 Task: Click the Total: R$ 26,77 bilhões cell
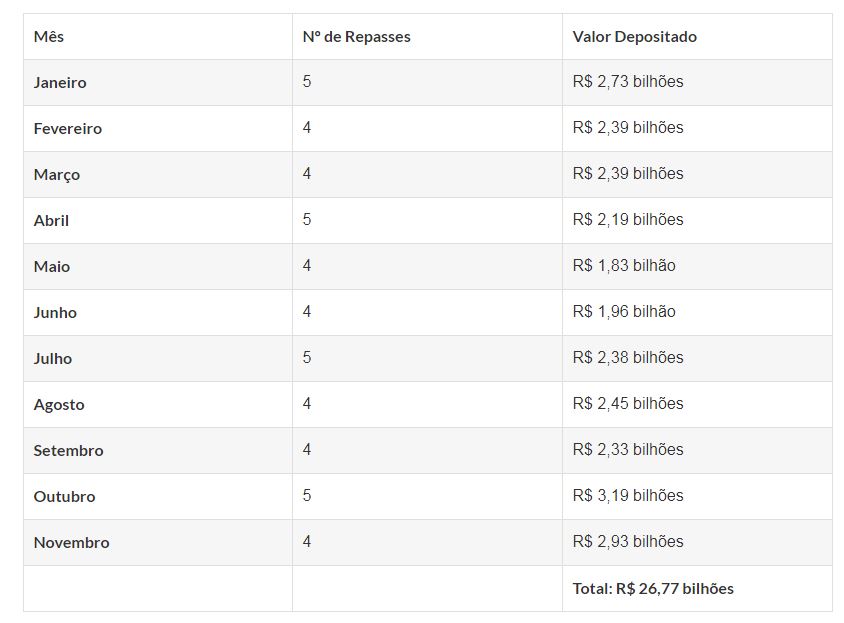point(653,589)
